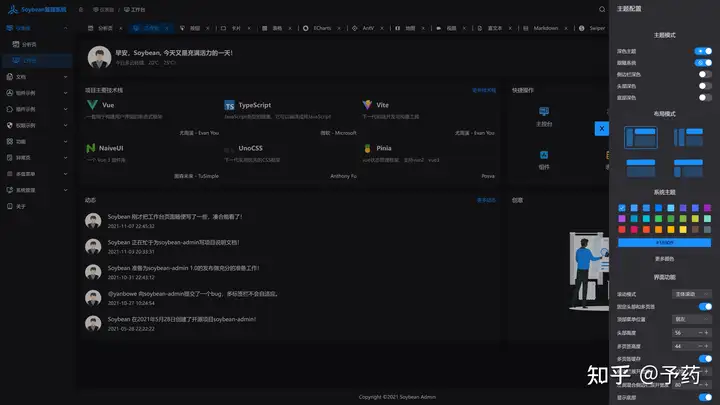This screenshot has width=720, height=405.
Task: Click the 异常页 icon in the sidebar
Action: click(x=10, y=158)
